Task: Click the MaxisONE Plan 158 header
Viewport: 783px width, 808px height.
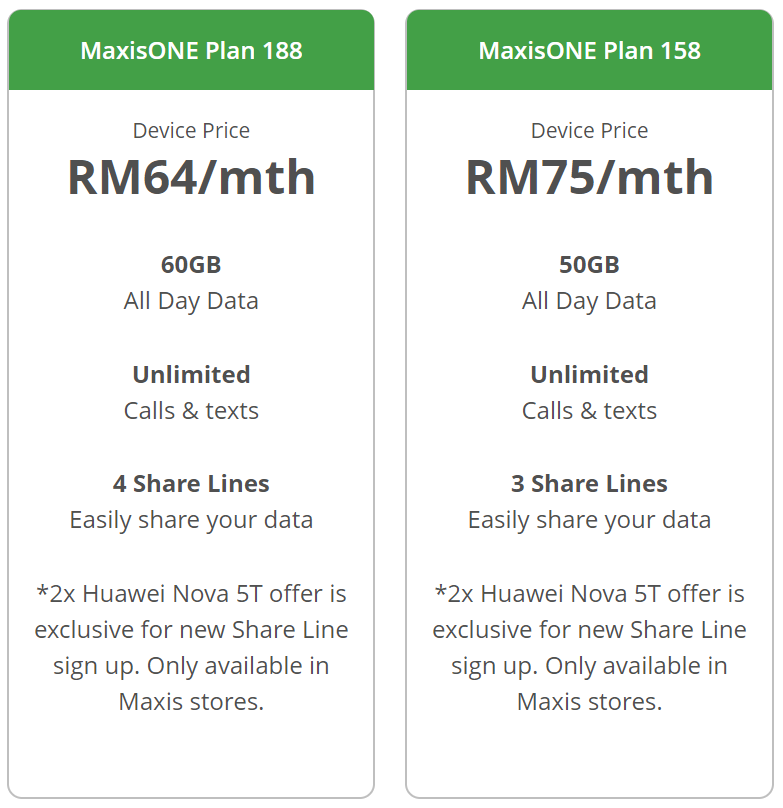Action: click(589, 51)
